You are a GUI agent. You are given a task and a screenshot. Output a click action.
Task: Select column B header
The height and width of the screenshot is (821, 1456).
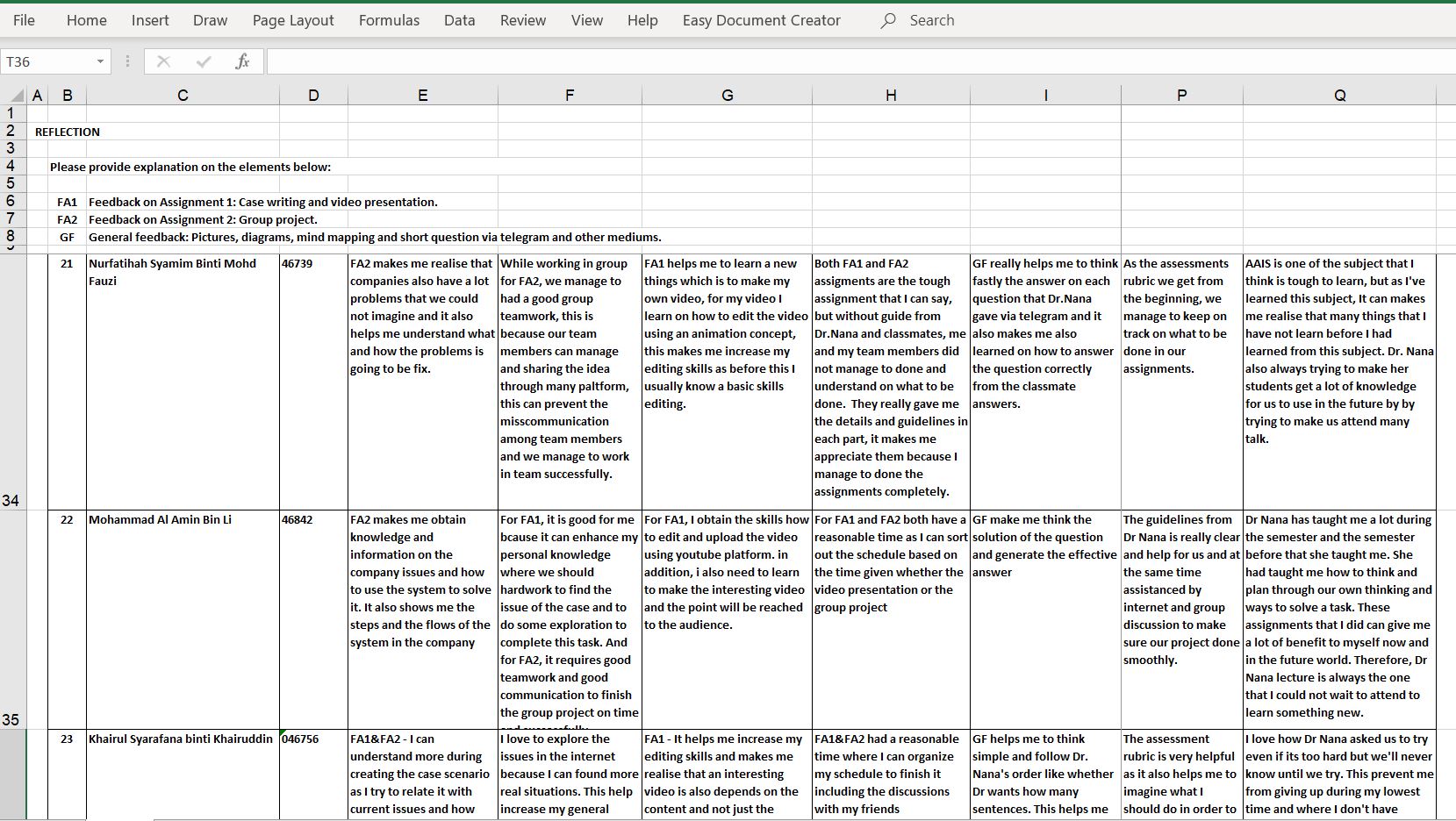pos(68,96)
